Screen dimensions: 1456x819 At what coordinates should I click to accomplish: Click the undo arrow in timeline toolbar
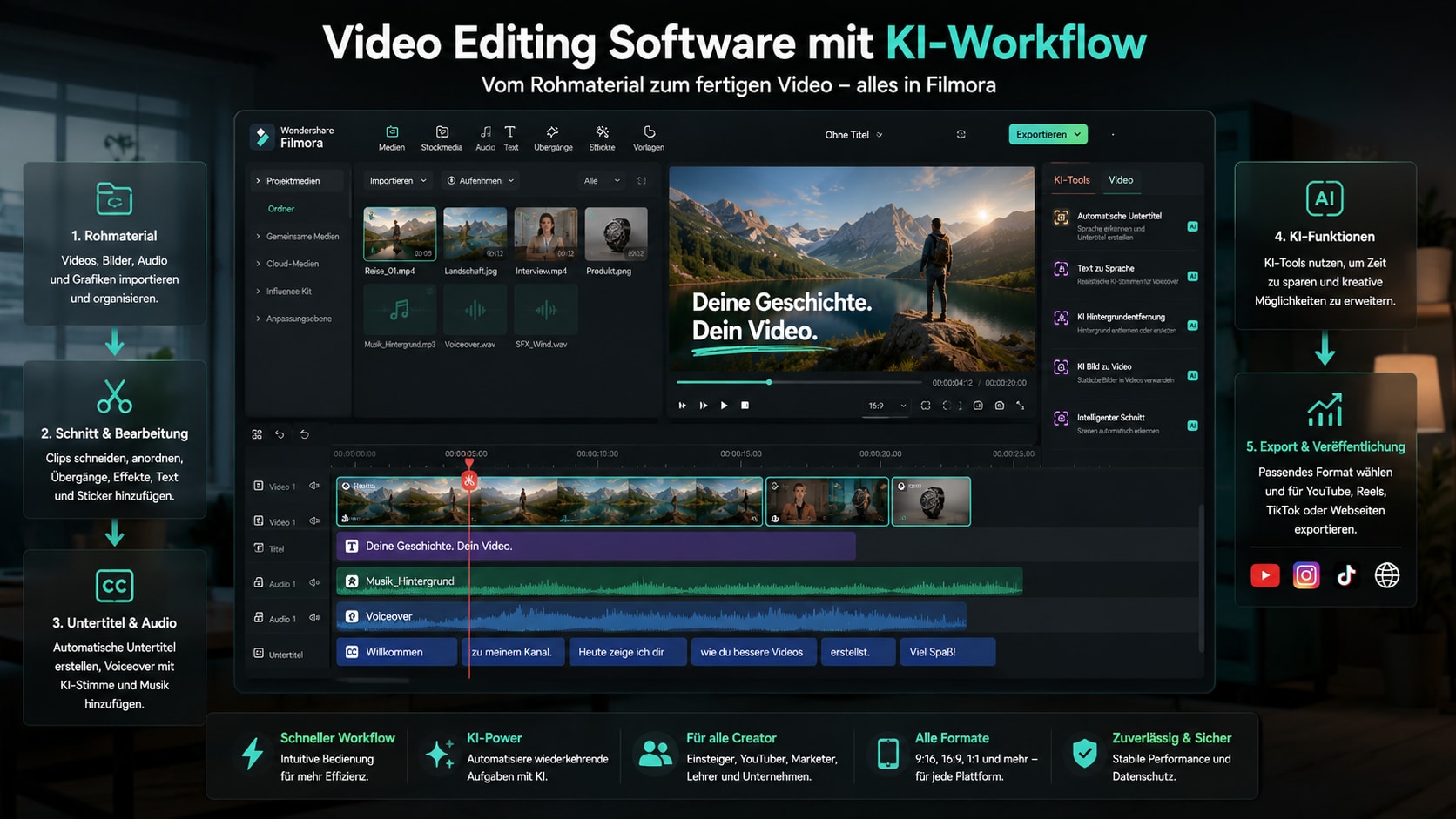280,434
